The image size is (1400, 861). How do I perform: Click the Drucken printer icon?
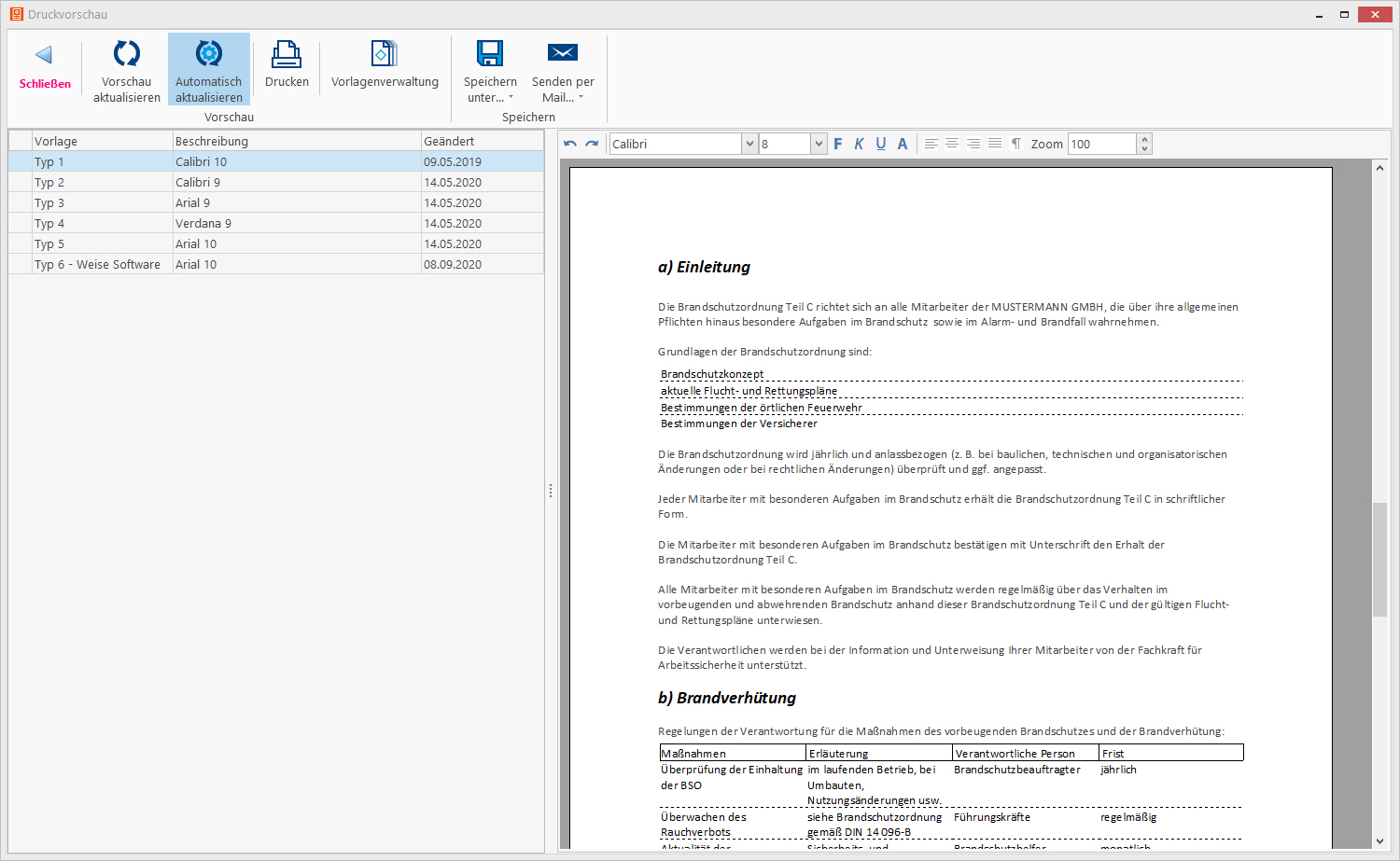pos(287,54)
